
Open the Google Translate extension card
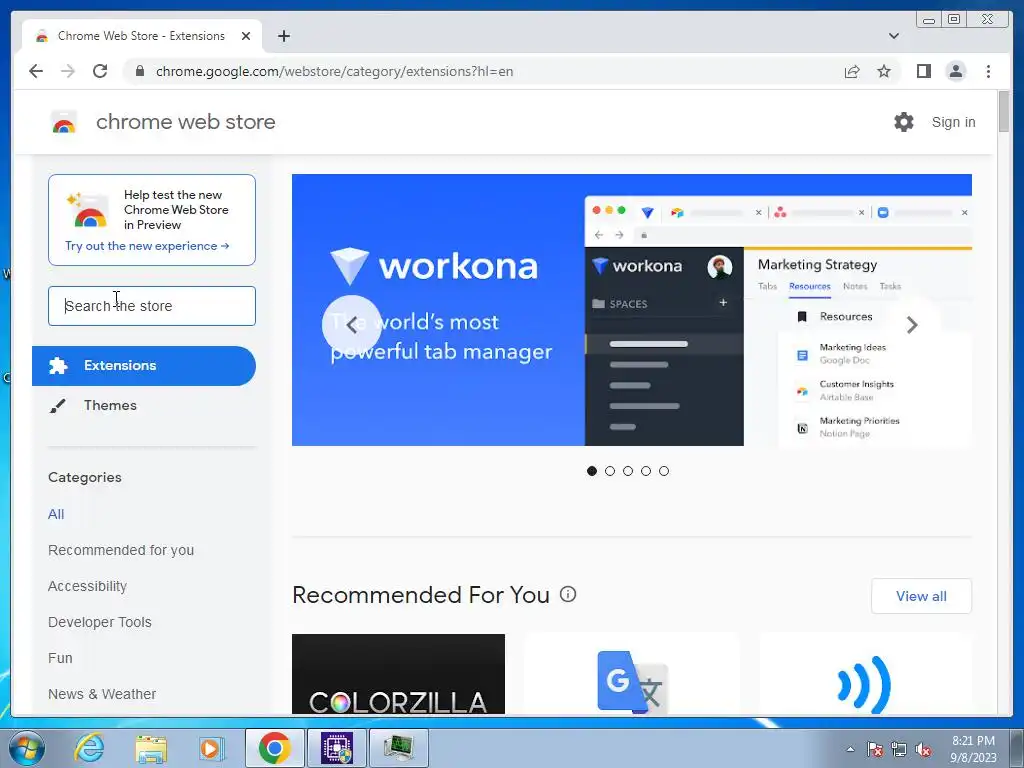(x=632, y=674)
